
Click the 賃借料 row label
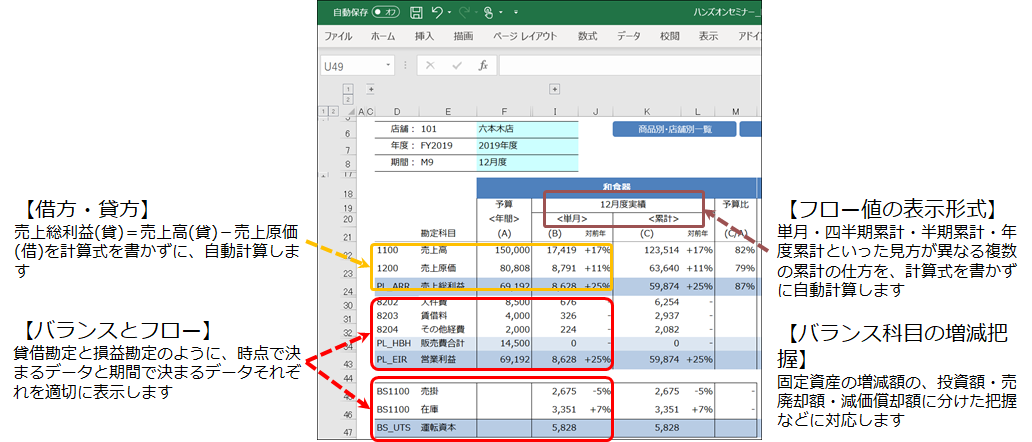pyautogui.click(x=433, y=318)
